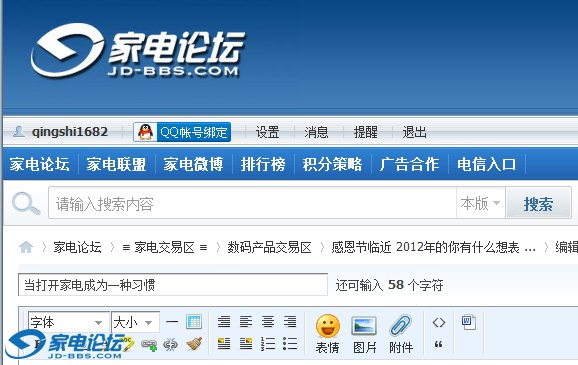Image resolution: width=578 pixels, height=365 pixels.
Task: Open the 字体 font dropdown
Action: (x=69, y=322)
